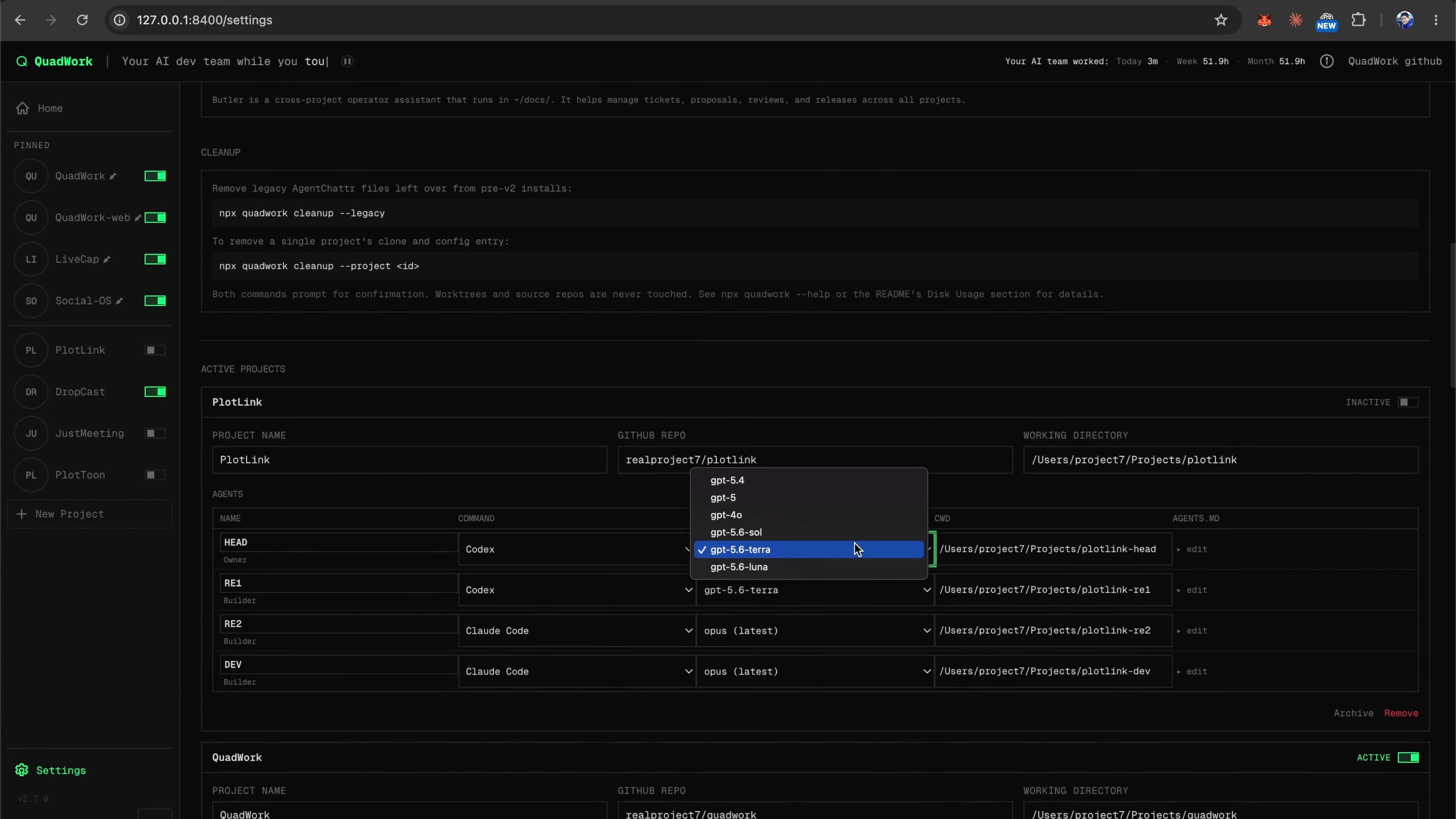Viewport: 1456px width, 819px height.
Task: Open the HEAD agent command dropdown
Action: pyautogui.click(x=576, y=549)
